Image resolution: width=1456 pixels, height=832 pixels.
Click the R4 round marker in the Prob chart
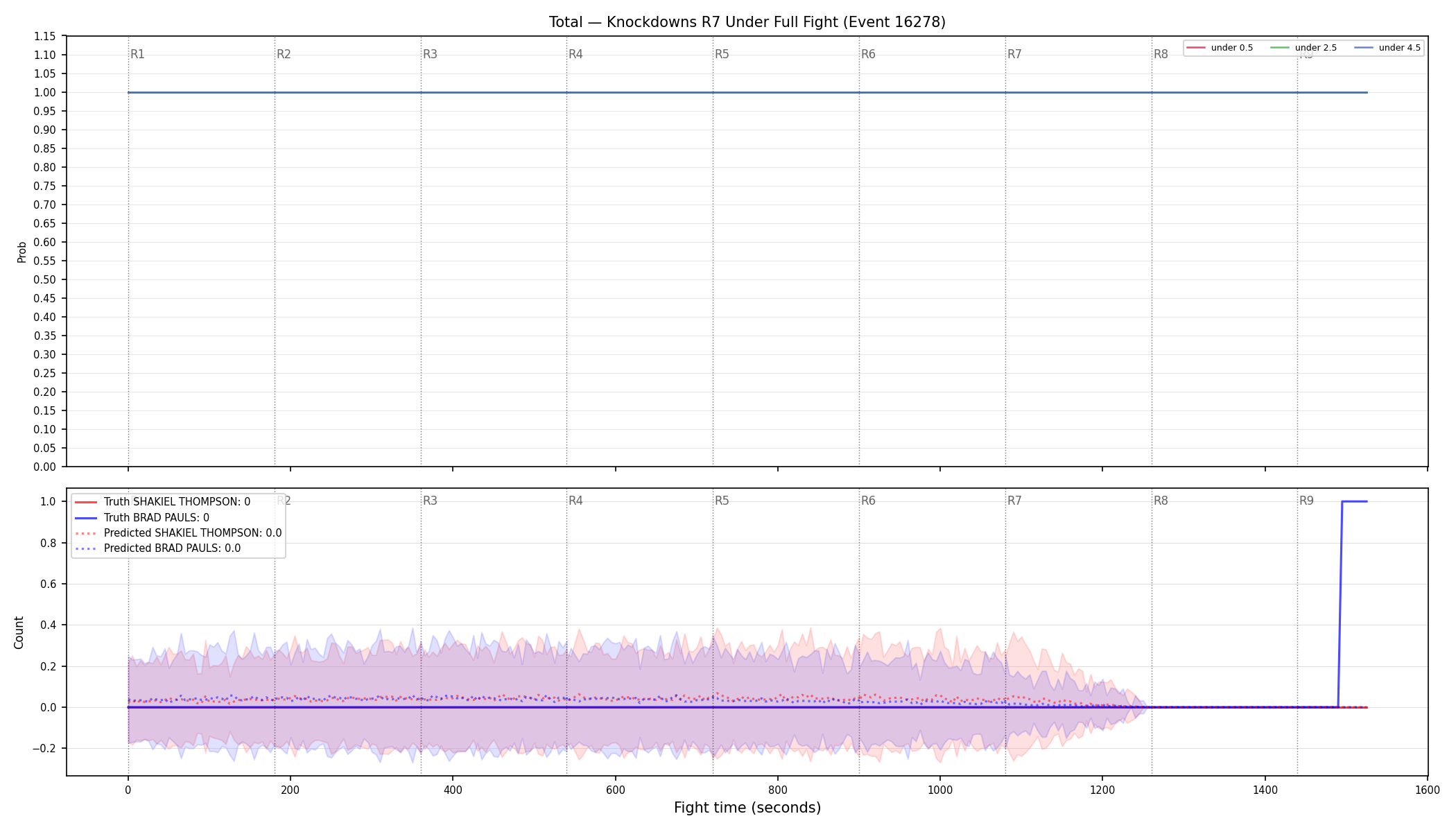(x=575, y=54)
